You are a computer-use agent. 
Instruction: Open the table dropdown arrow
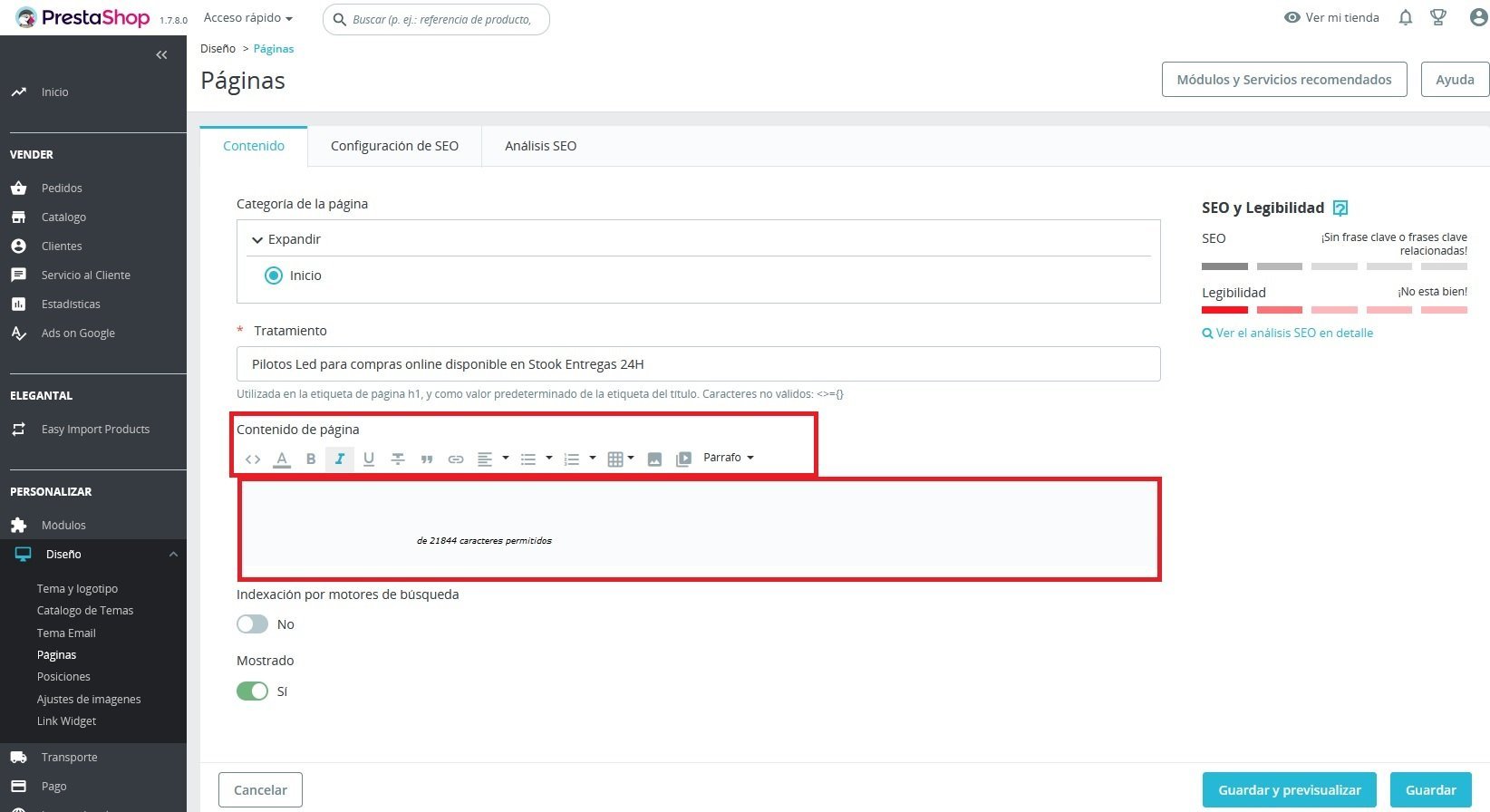[631, 458]
